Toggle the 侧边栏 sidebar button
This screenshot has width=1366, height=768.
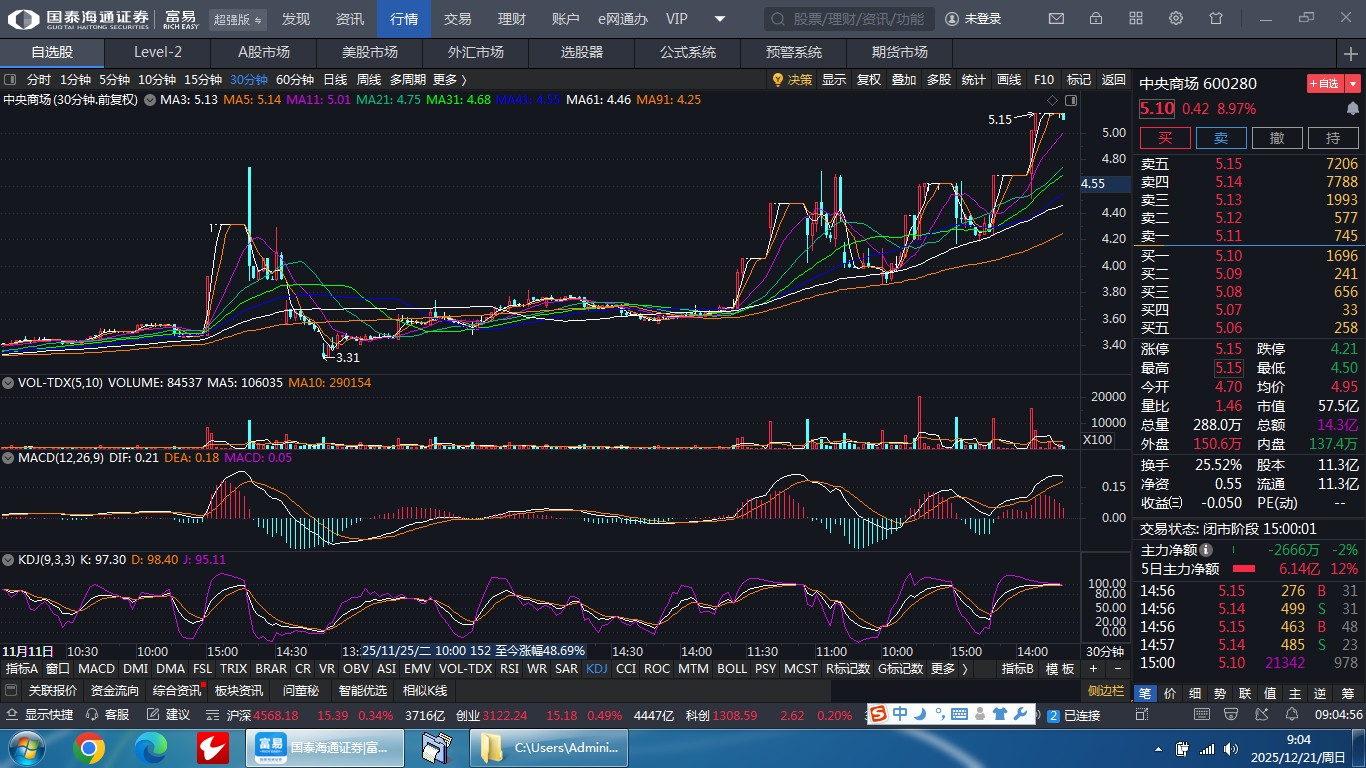click(1106, 691)
